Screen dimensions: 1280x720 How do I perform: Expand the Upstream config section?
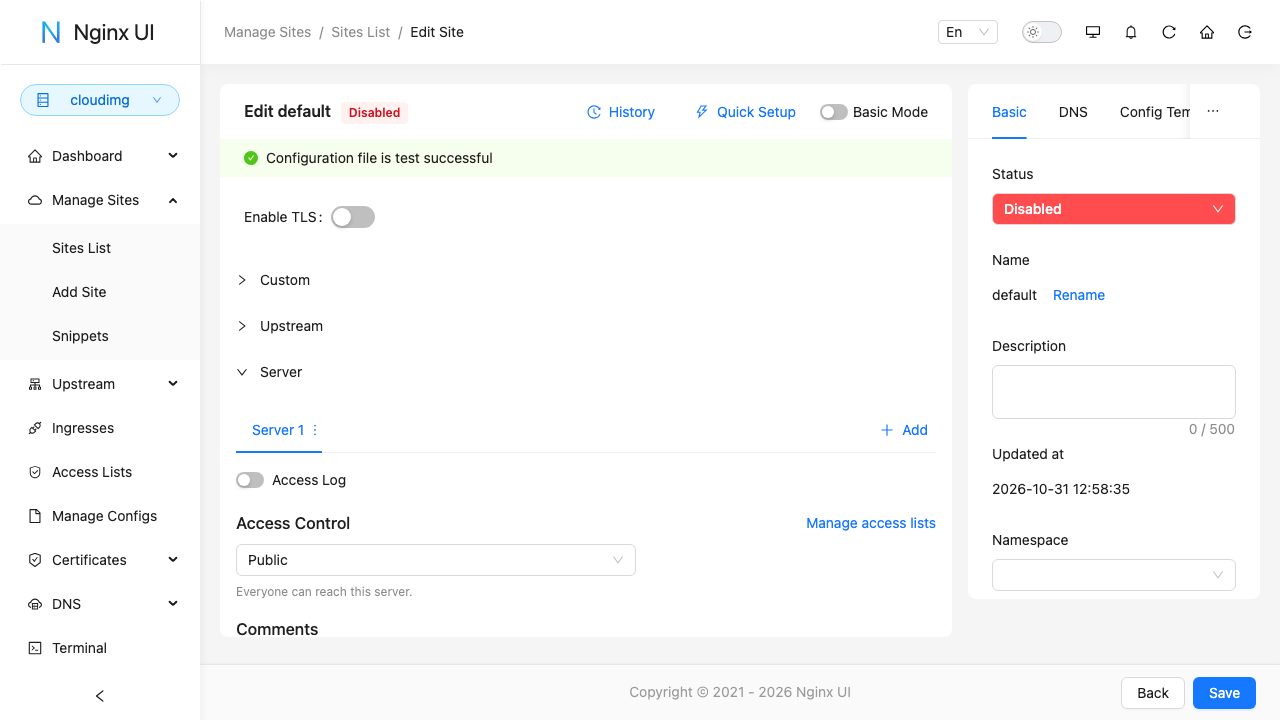(x=586, y=326)
